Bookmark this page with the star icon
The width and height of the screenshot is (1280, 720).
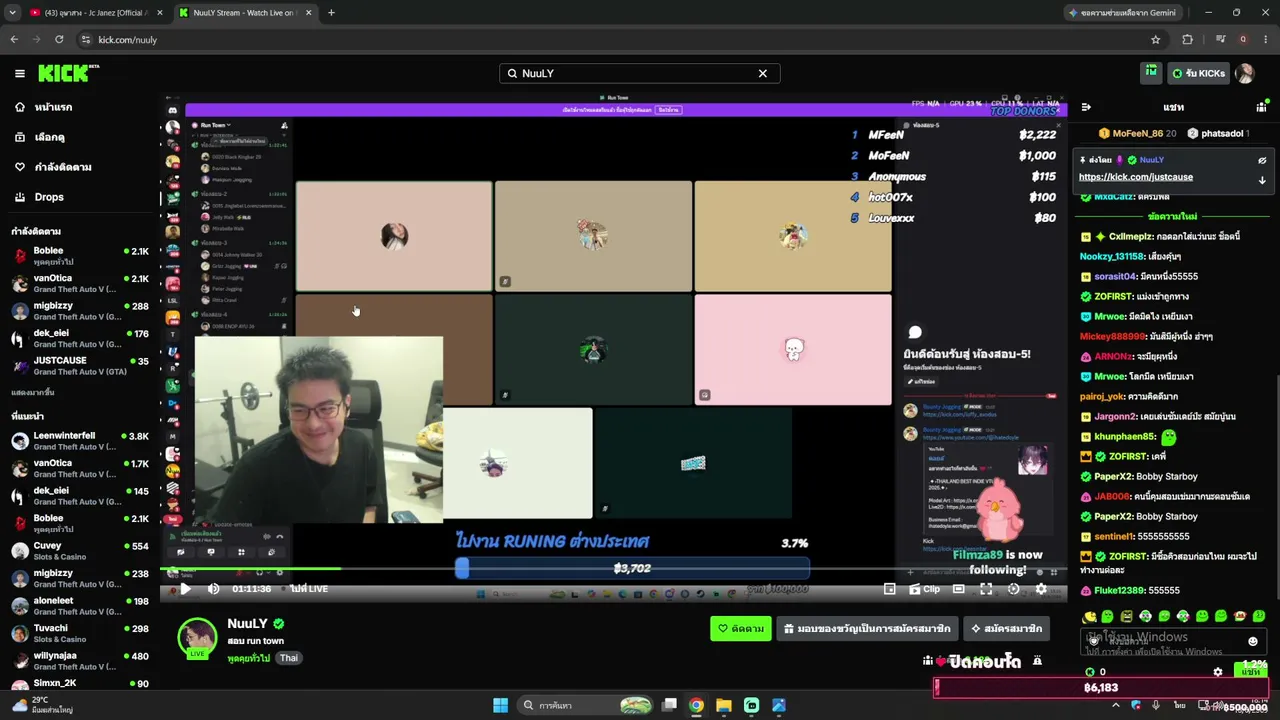[x=1155, y=40]
